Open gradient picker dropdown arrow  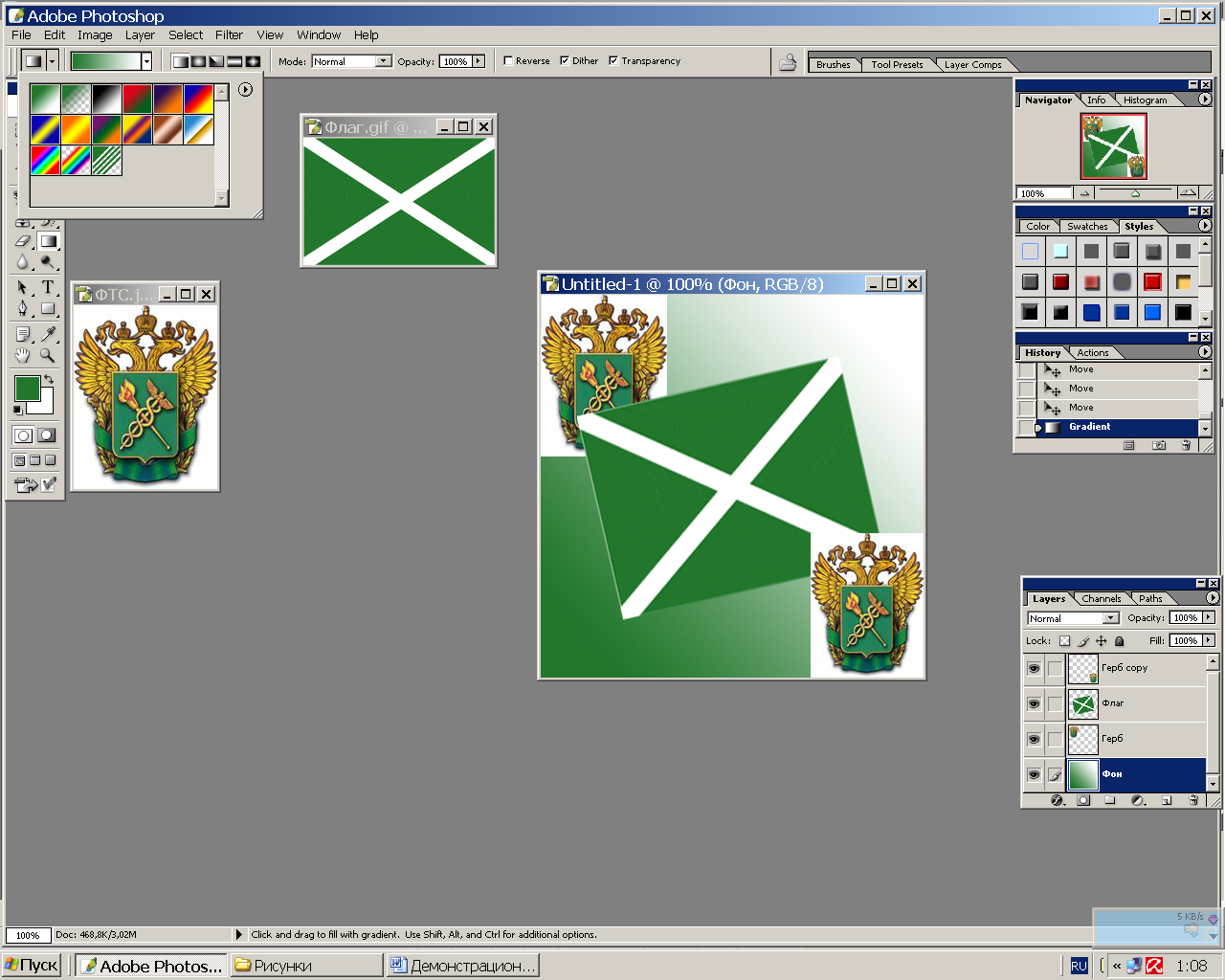click(146, 61)
